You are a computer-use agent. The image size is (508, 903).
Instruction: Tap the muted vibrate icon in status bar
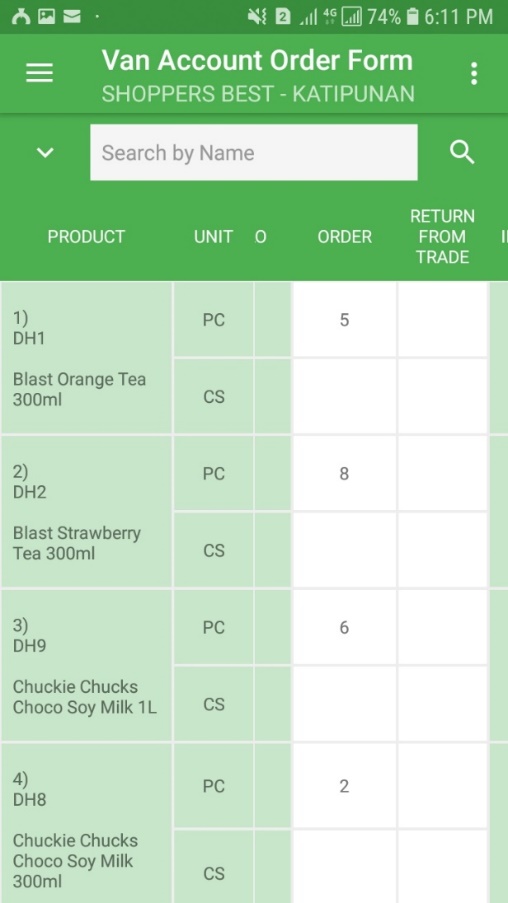click(x=257, y=17)
